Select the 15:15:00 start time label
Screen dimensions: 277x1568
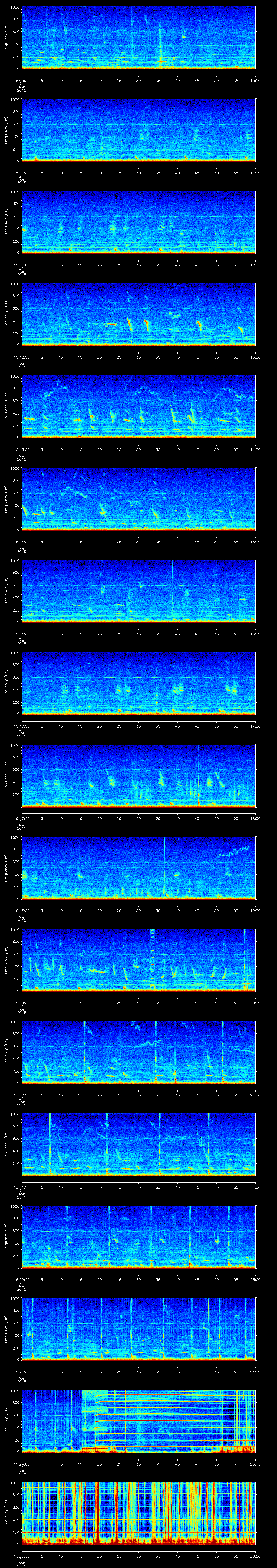21,634
